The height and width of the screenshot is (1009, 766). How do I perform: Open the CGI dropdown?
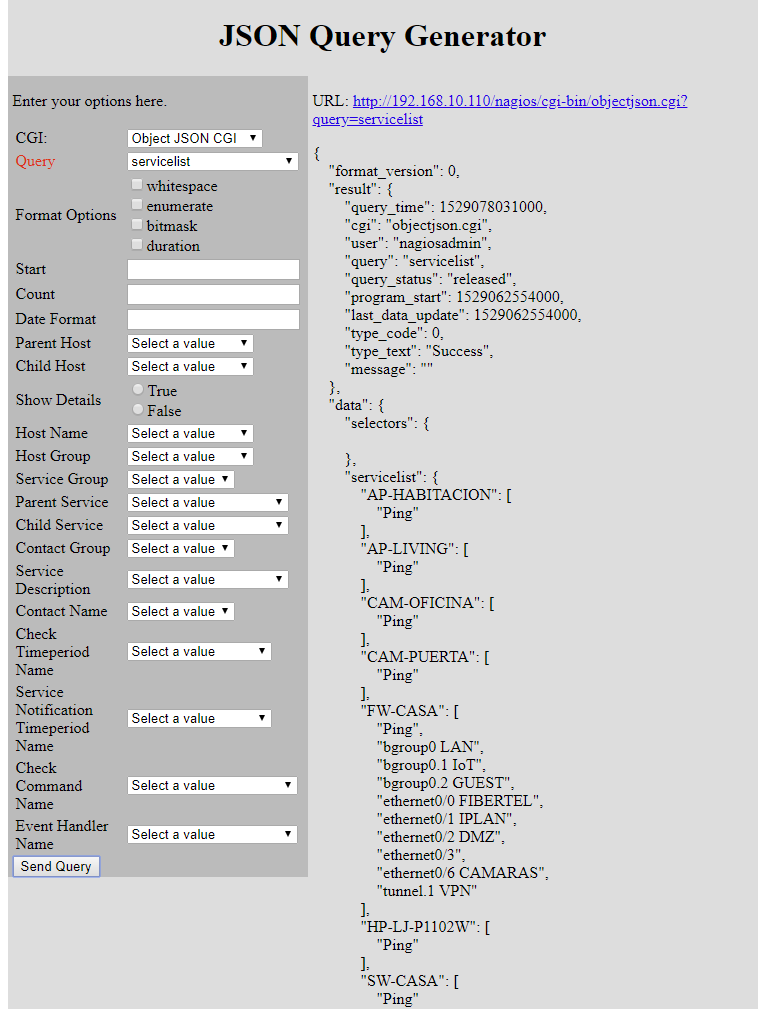[194, 138]
